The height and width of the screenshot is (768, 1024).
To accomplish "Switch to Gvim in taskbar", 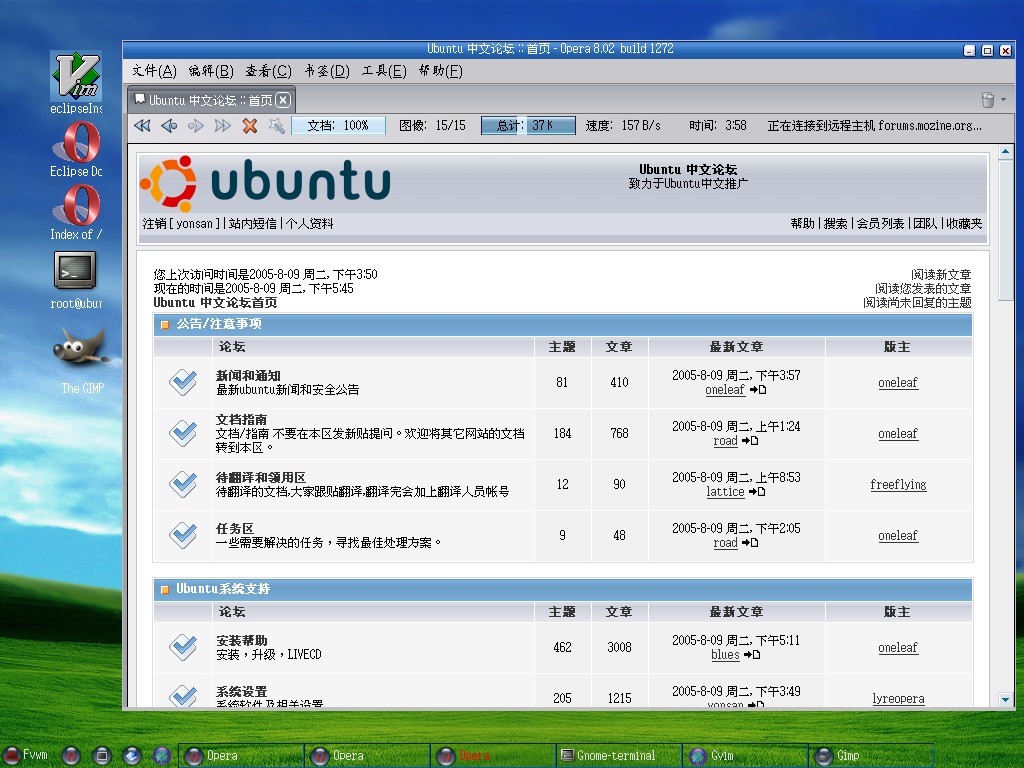I will point(745,756).
